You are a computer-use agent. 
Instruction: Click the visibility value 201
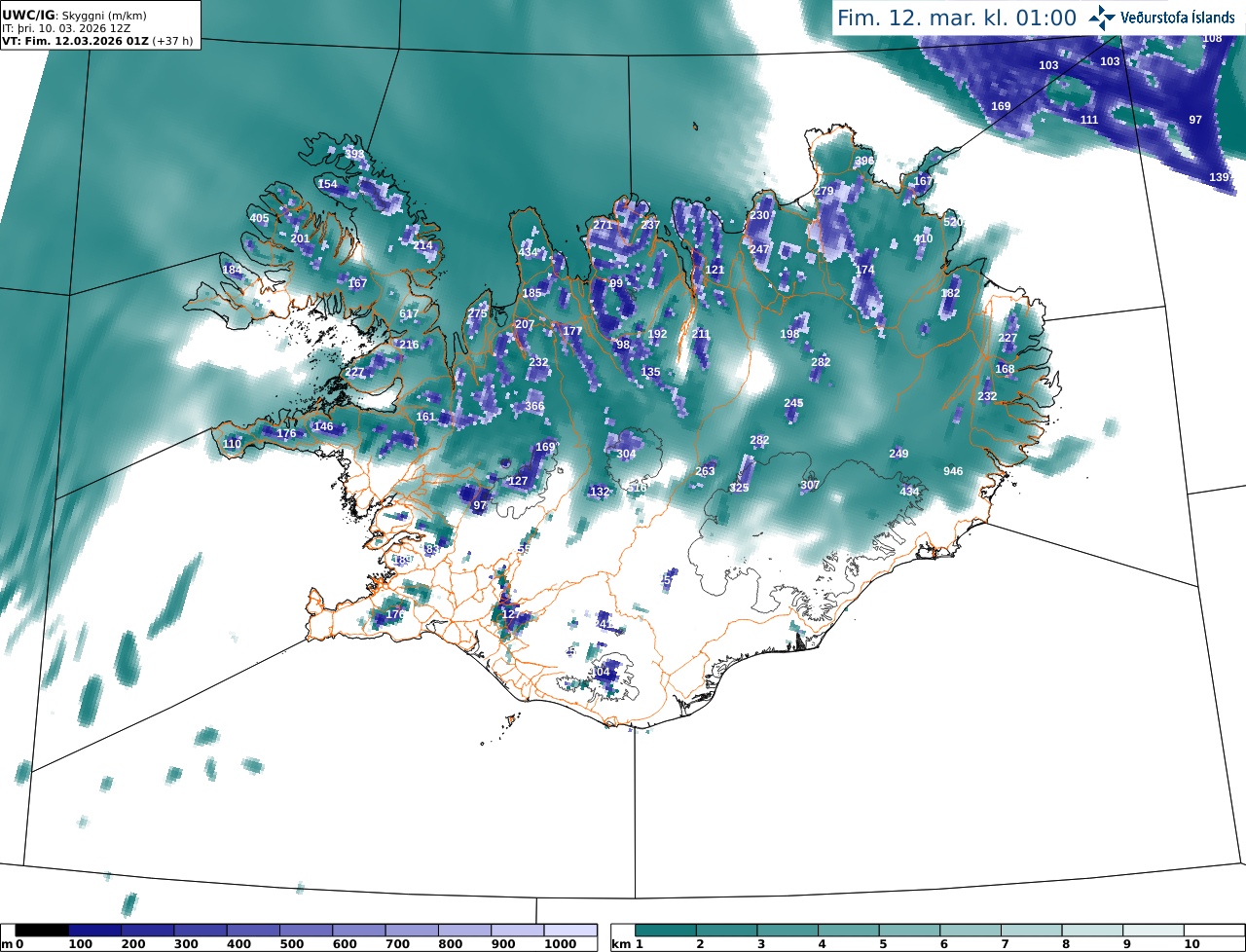click(300, 238)
